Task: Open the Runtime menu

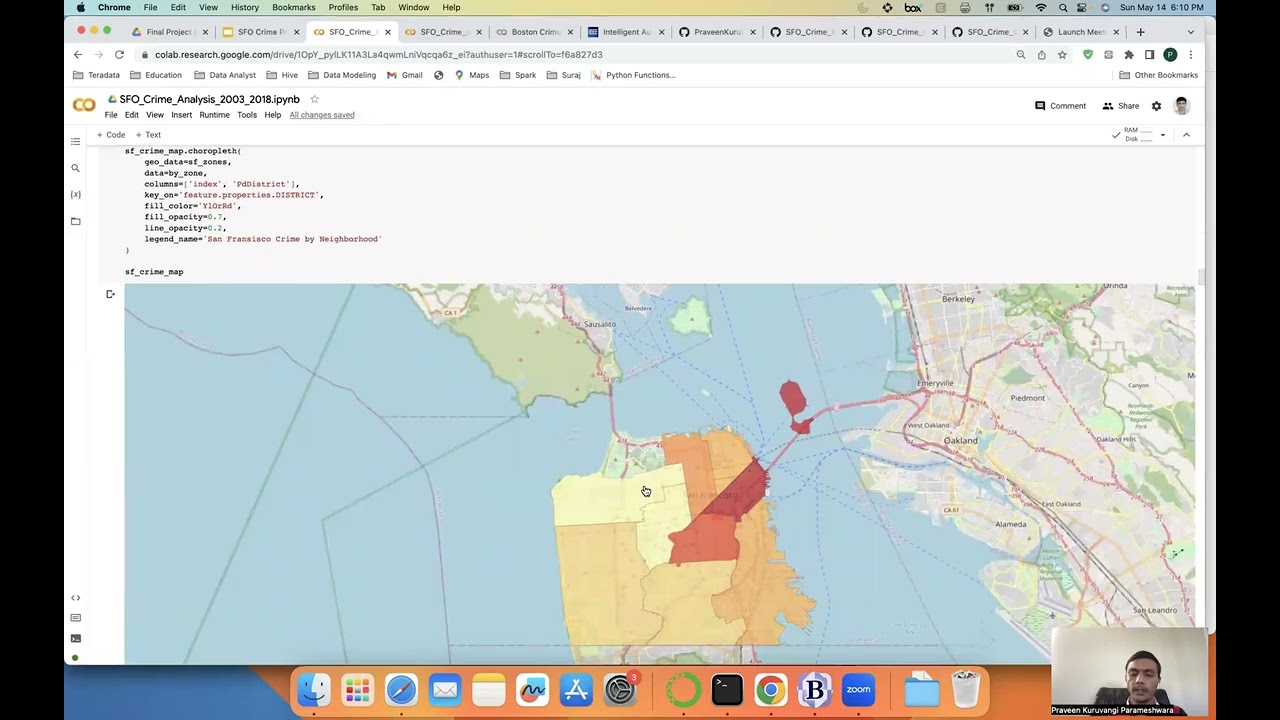Action: (x=214, y=115)
